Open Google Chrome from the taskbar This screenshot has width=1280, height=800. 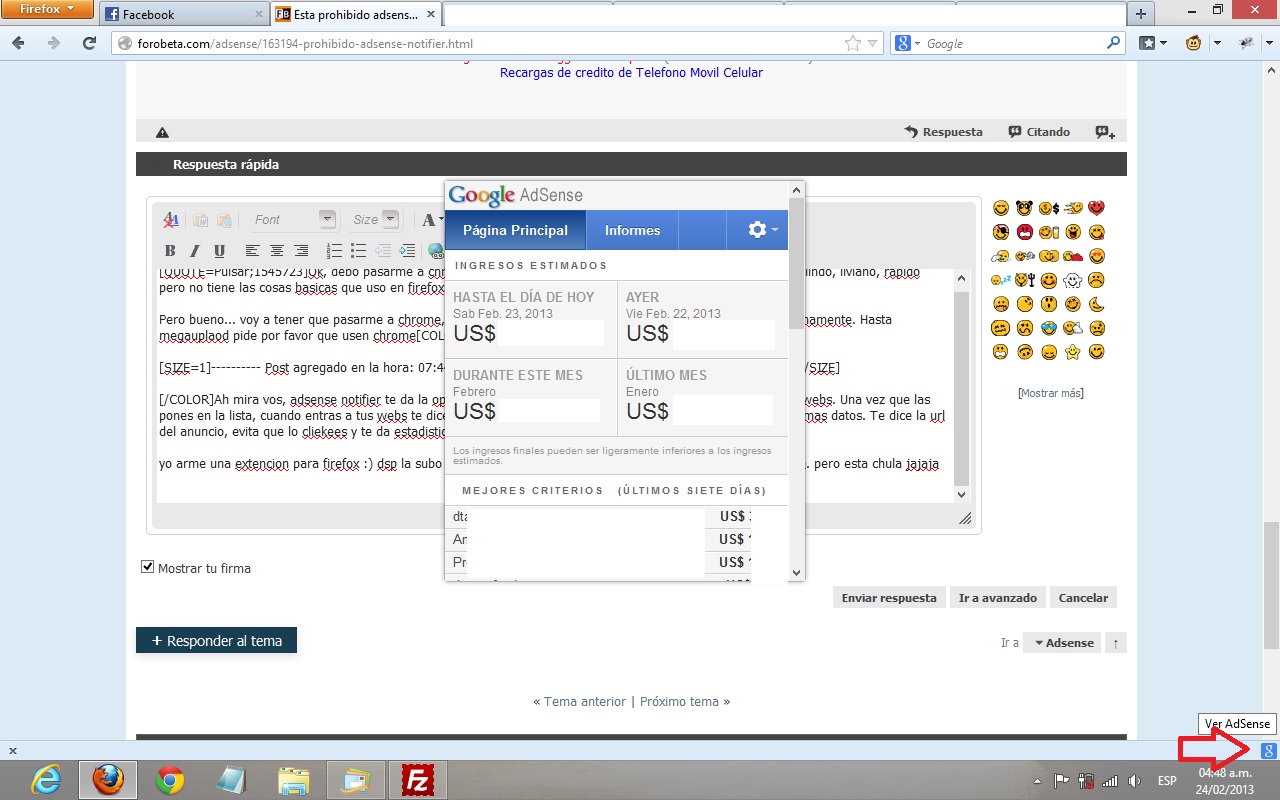(170, 780)
